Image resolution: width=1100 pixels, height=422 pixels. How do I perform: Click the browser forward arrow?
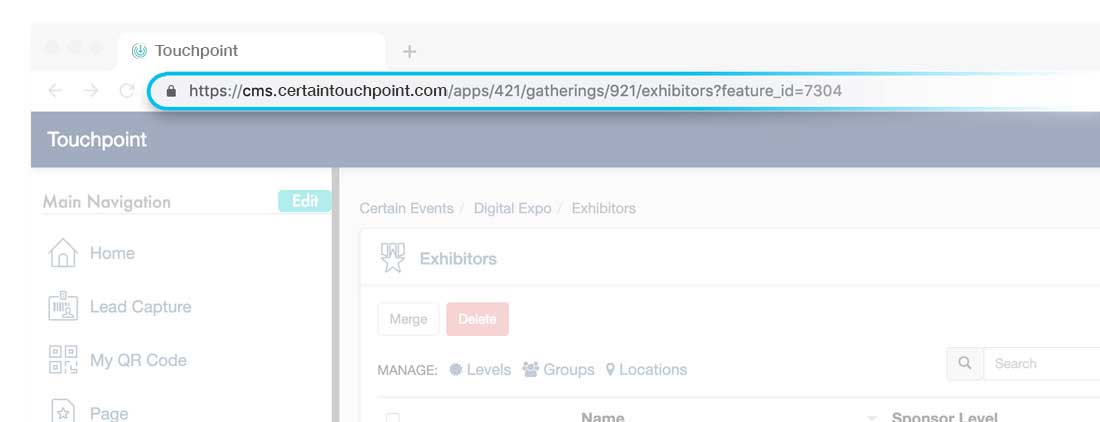coord(91,90)
